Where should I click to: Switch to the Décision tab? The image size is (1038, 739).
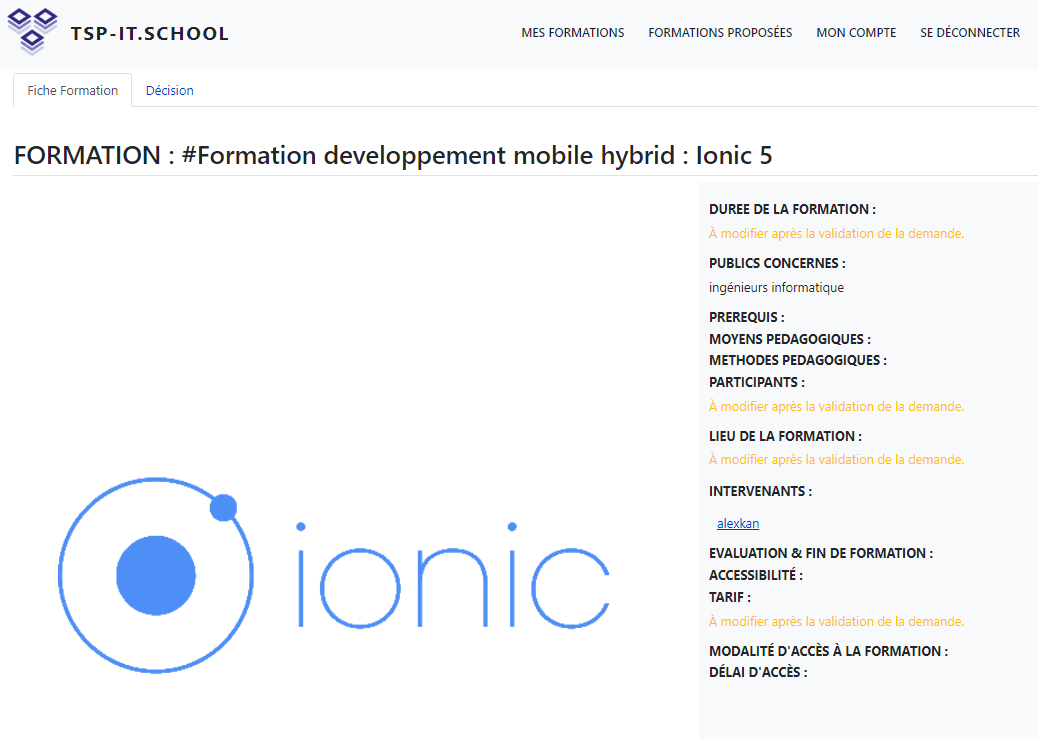click(169, 90)
